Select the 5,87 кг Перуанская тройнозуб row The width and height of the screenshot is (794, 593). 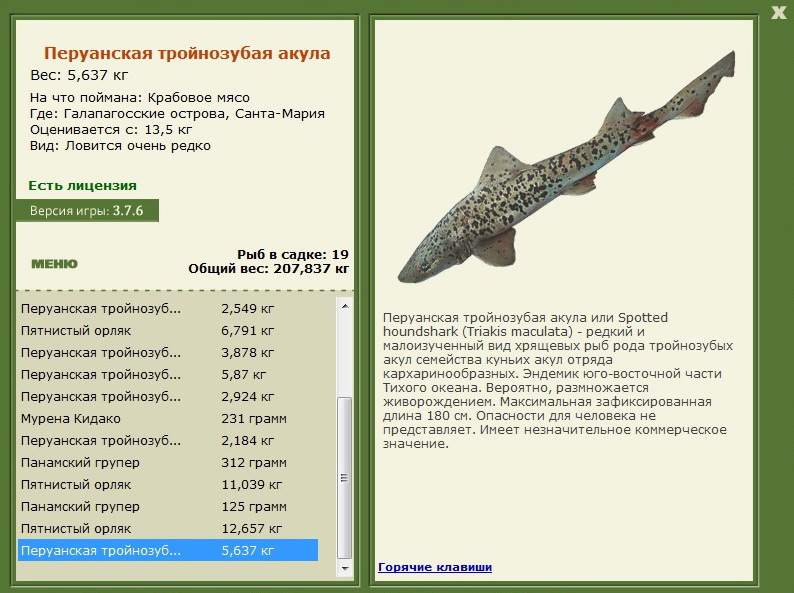168,375
